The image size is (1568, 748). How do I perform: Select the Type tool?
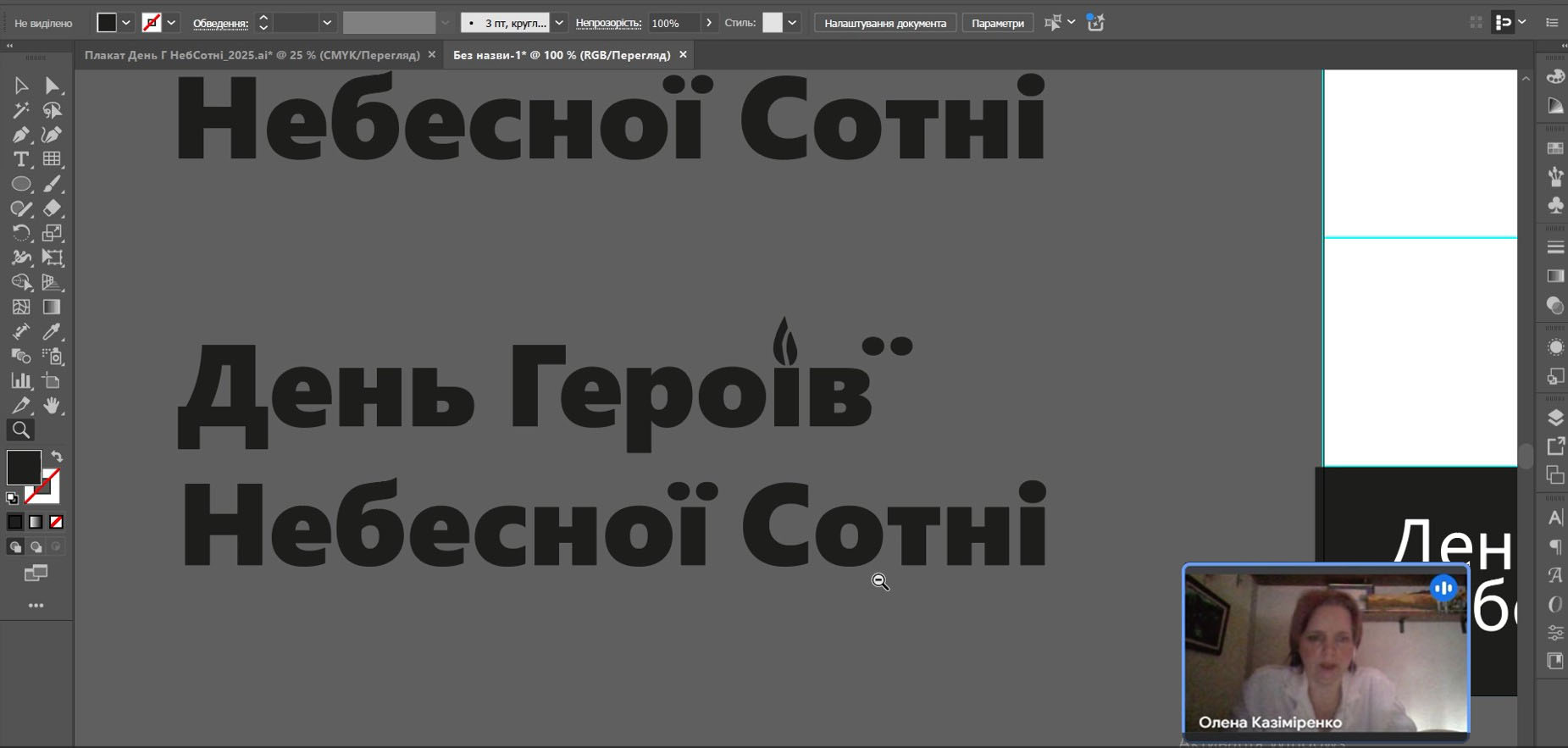coord(21,160)
